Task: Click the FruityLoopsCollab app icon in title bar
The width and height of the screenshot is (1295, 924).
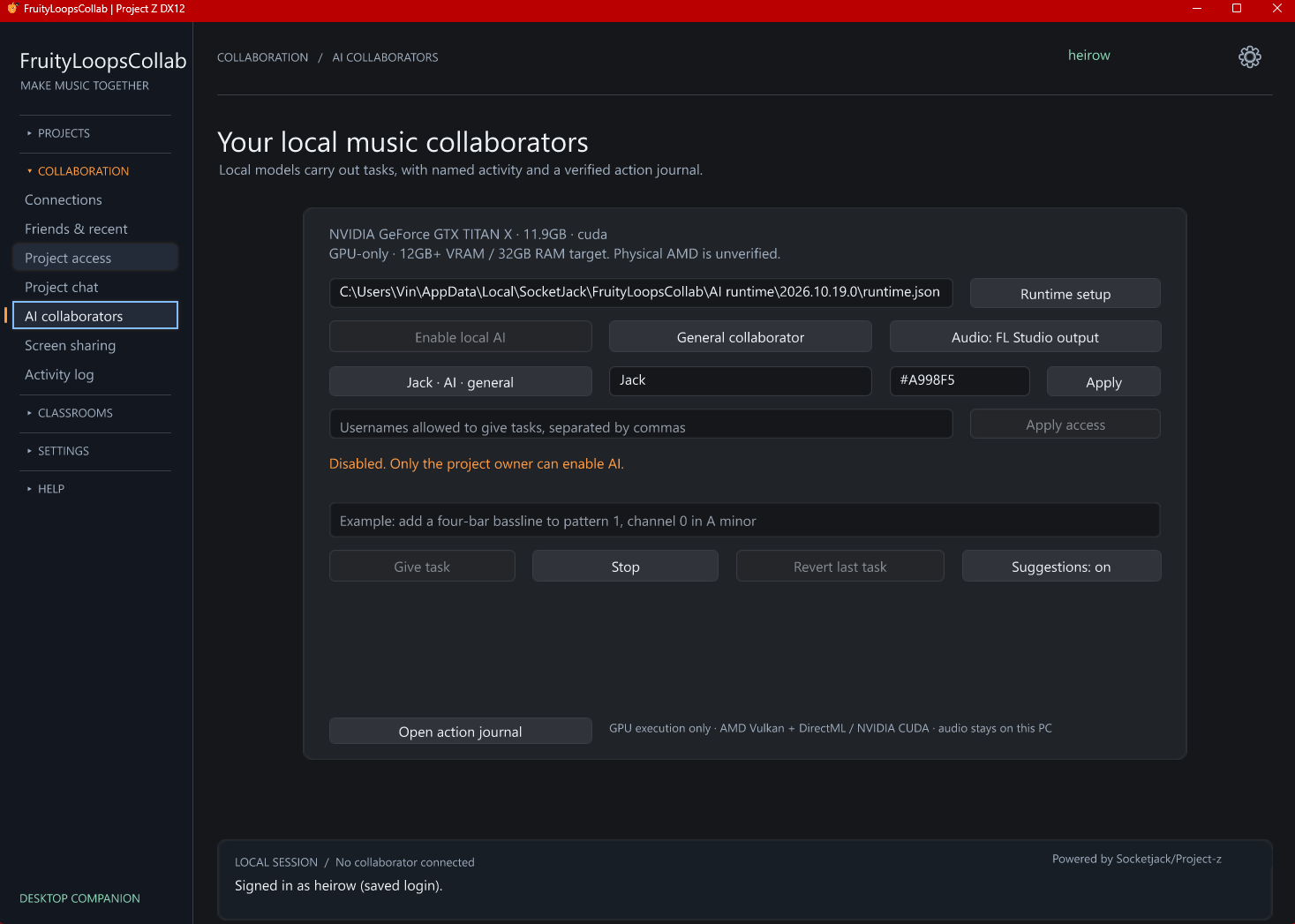Action: point(12,9)
